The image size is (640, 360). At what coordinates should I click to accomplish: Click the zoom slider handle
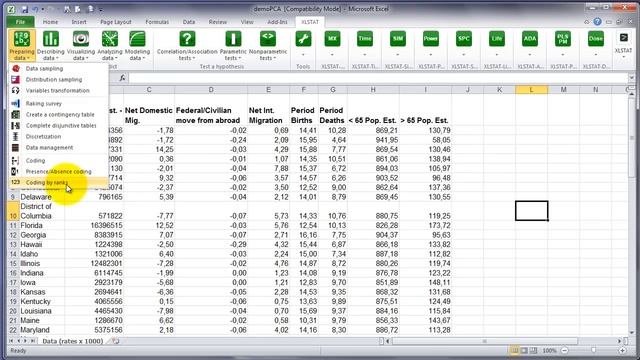pos(593,350)
